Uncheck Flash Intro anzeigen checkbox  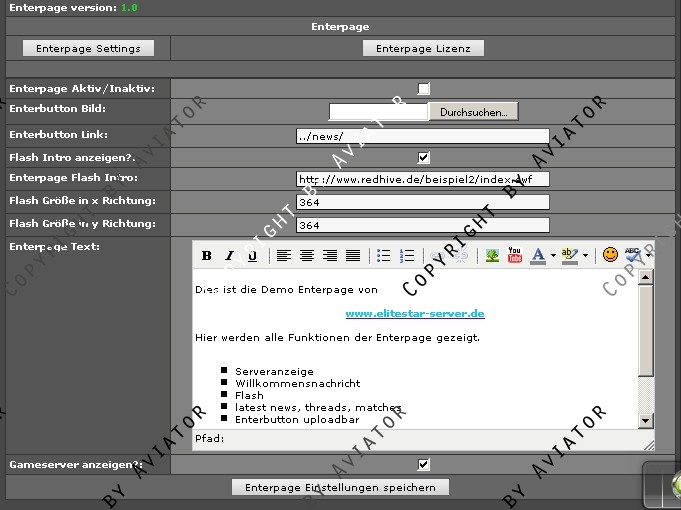coord(424,157)
